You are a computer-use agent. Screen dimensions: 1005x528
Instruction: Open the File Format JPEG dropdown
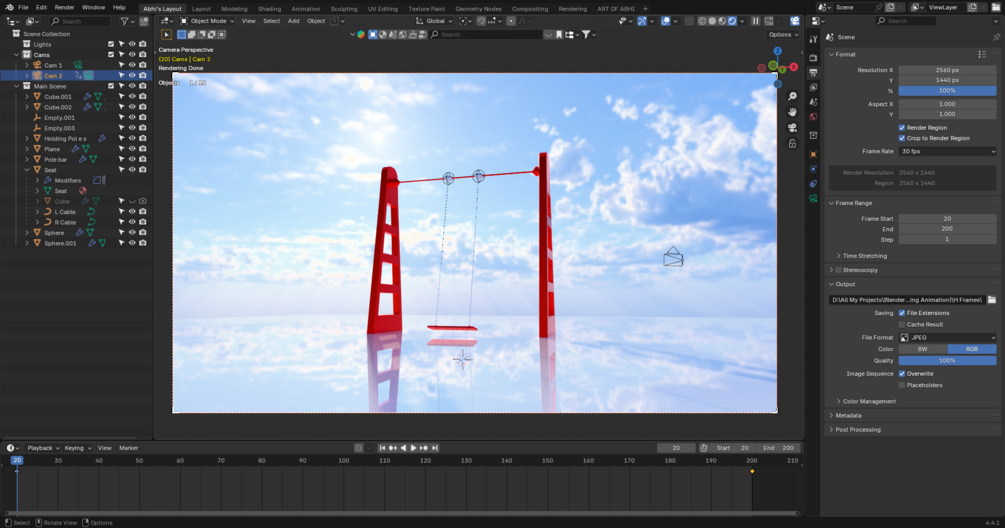tap(947, 338)
